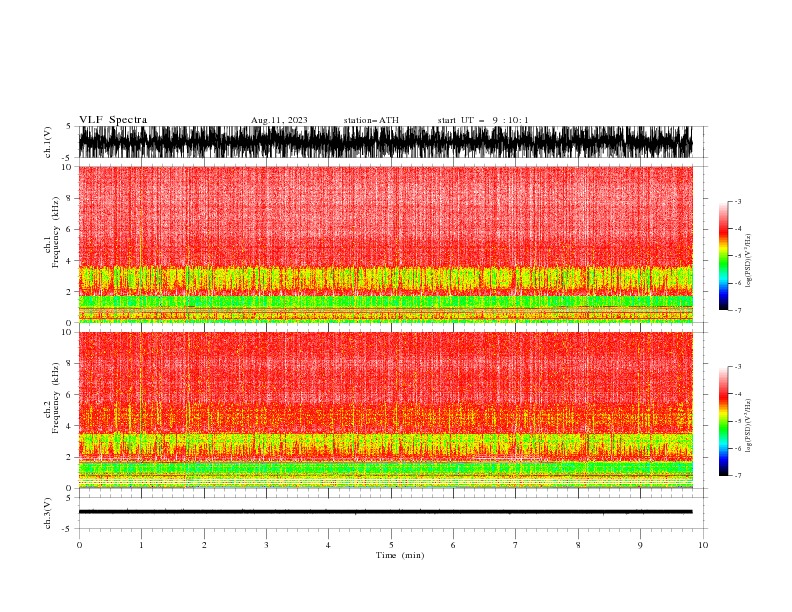This screenshot has height=612, width=792.
Task: Click the ch.2 spectrogram panel
Action: (x=385, y=410)
